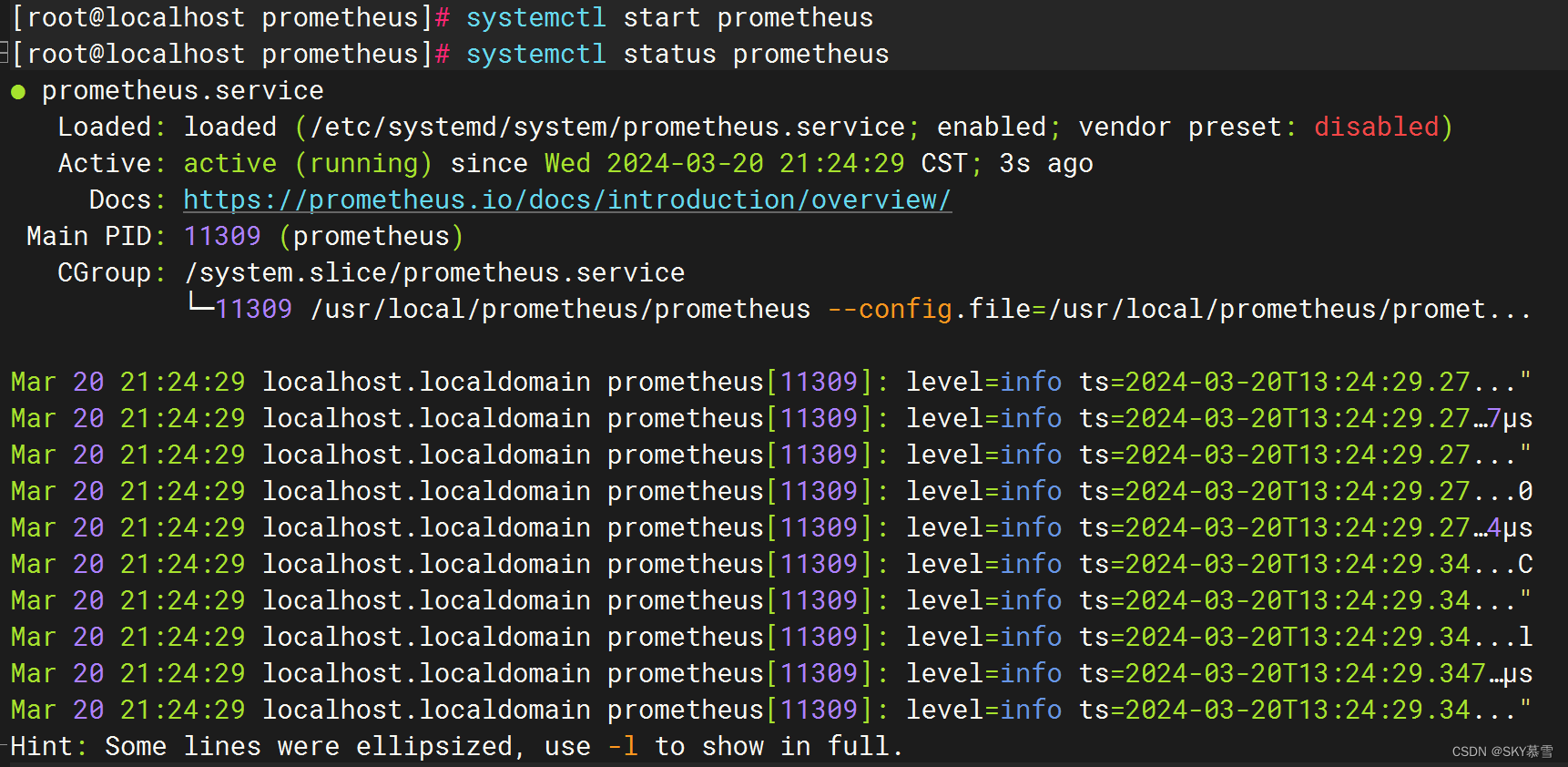1568x767 pixels.
Task: Click the 'Wed 2024-03-20 21:24:29' start timestamp
Action: pyautogui.click(x=725, y=163)
